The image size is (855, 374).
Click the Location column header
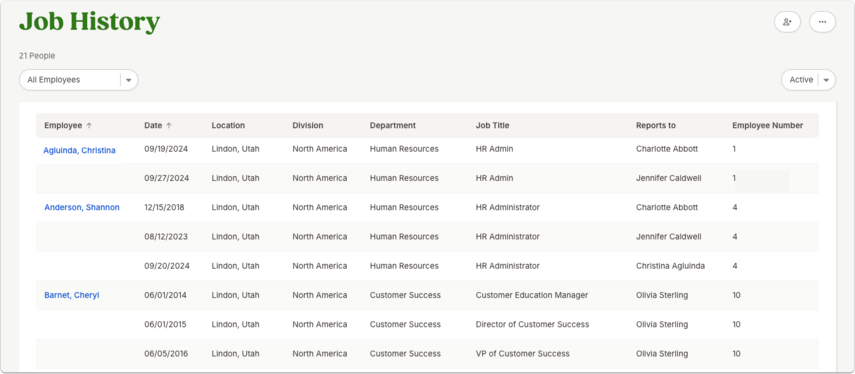click(228, 125)
